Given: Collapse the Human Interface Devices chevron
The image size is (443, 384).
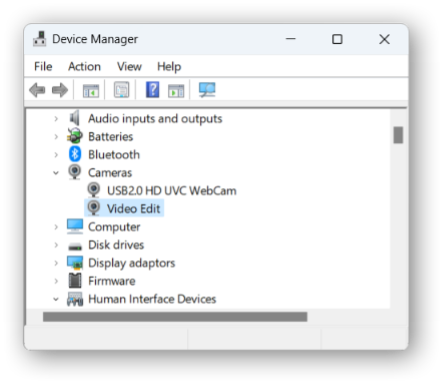Looking at the screenshot, I should click(56, 299).
